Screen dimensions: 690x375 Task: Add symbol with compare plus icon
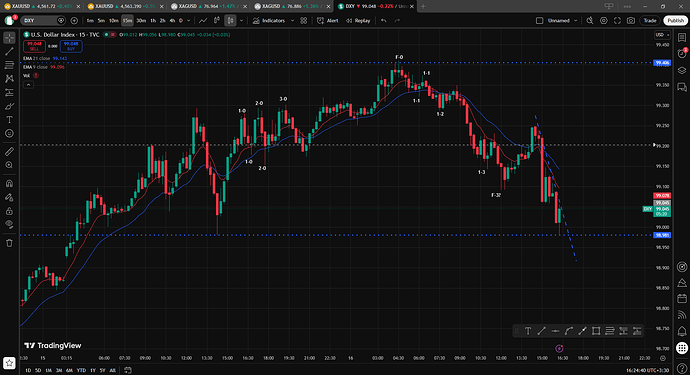pos(74,21)
